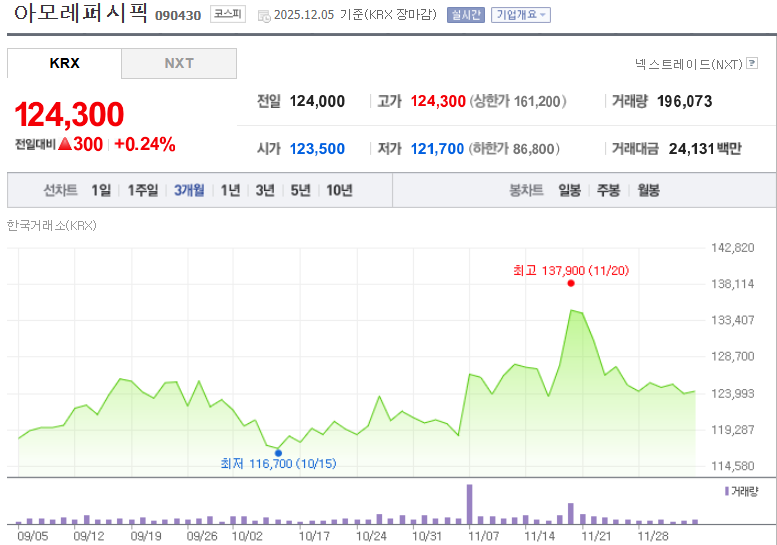Click the +0.24% change value
The height and width of the screenshot is (545, 777).
145,144
